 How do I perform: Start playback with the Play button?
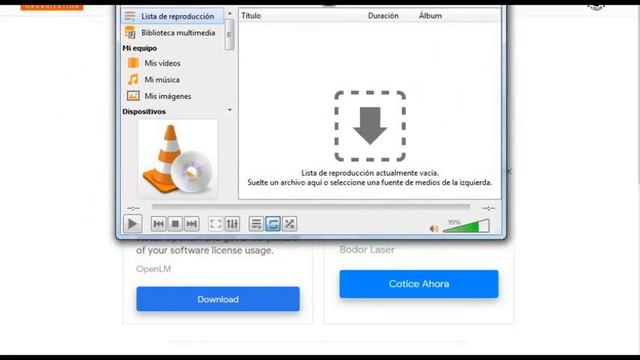[132, 224]
